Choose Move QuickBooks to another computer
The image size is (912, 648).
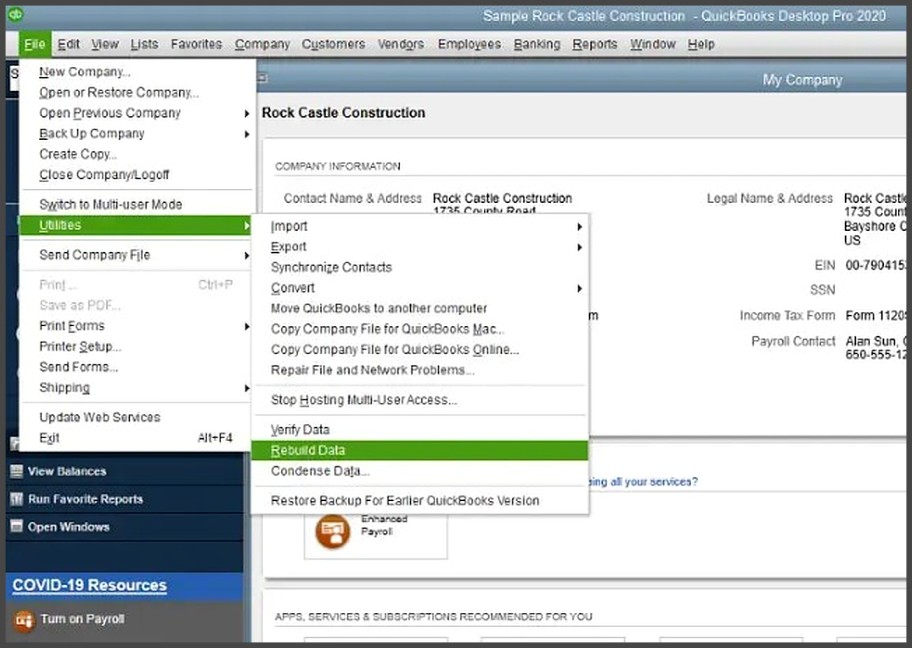point(419,308)
